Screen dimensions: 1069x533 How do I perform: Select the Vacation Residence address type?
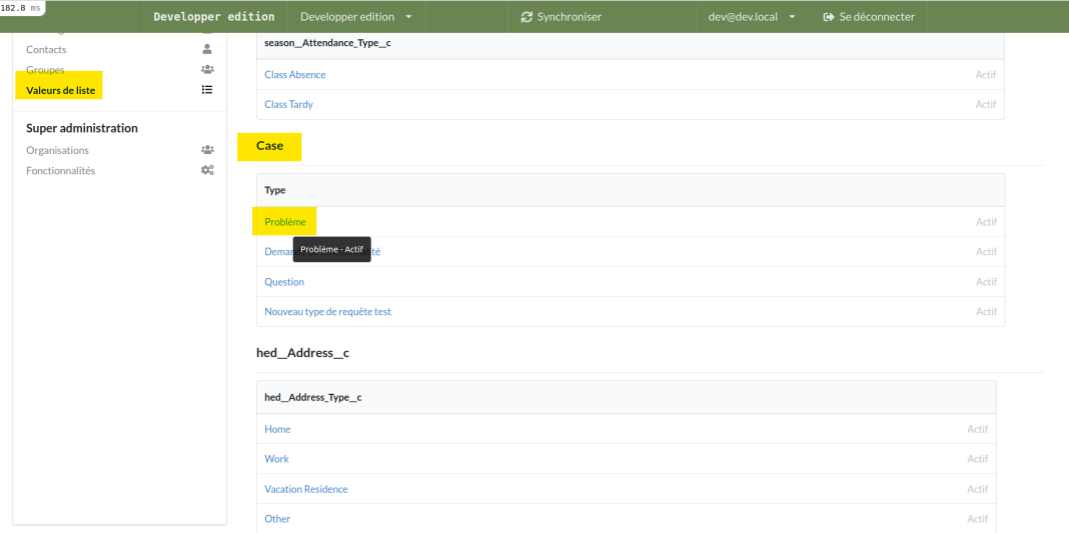pos(306,489)
